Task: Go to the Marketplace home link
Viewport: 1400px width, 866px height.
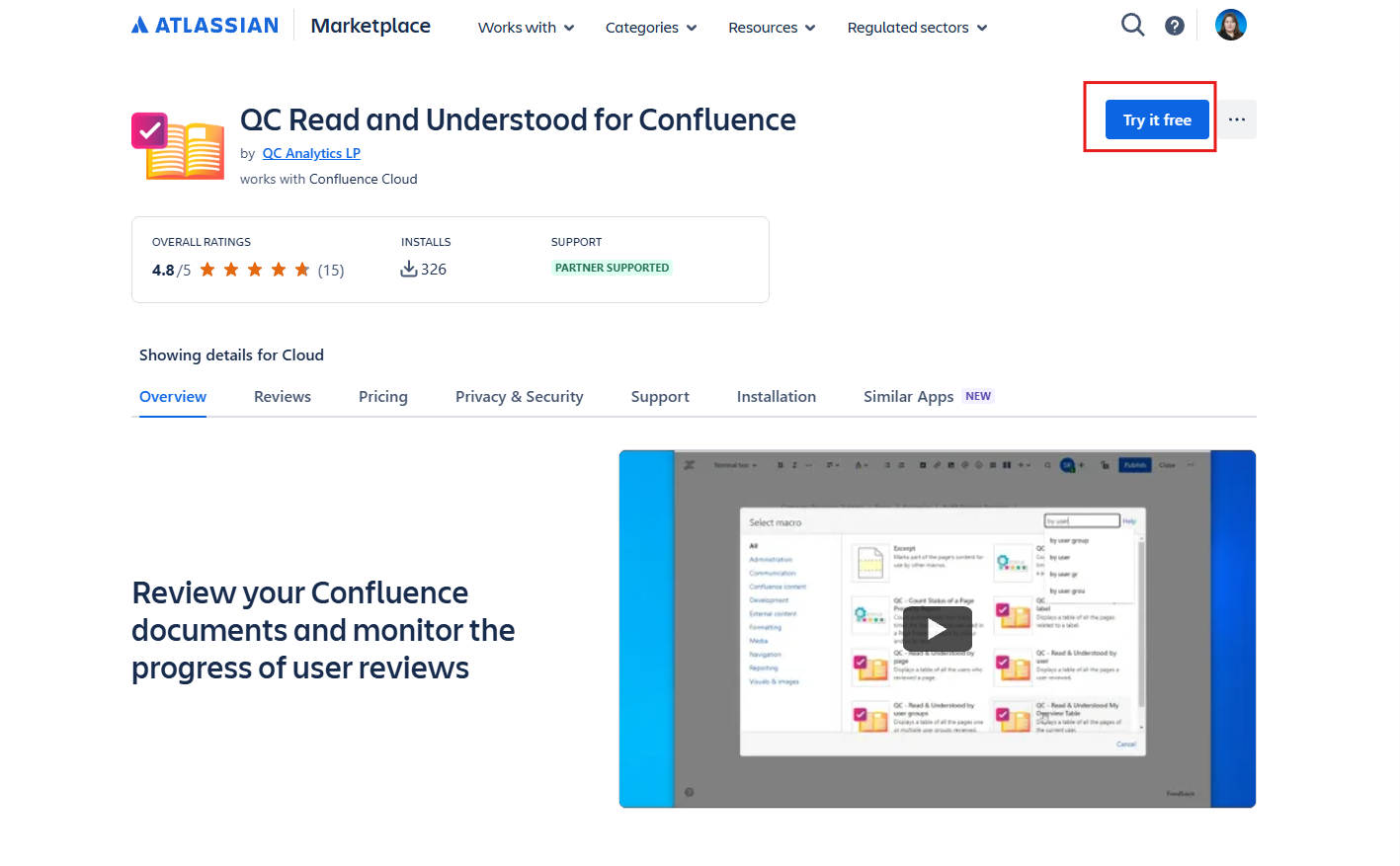Action: coord(371,26)
